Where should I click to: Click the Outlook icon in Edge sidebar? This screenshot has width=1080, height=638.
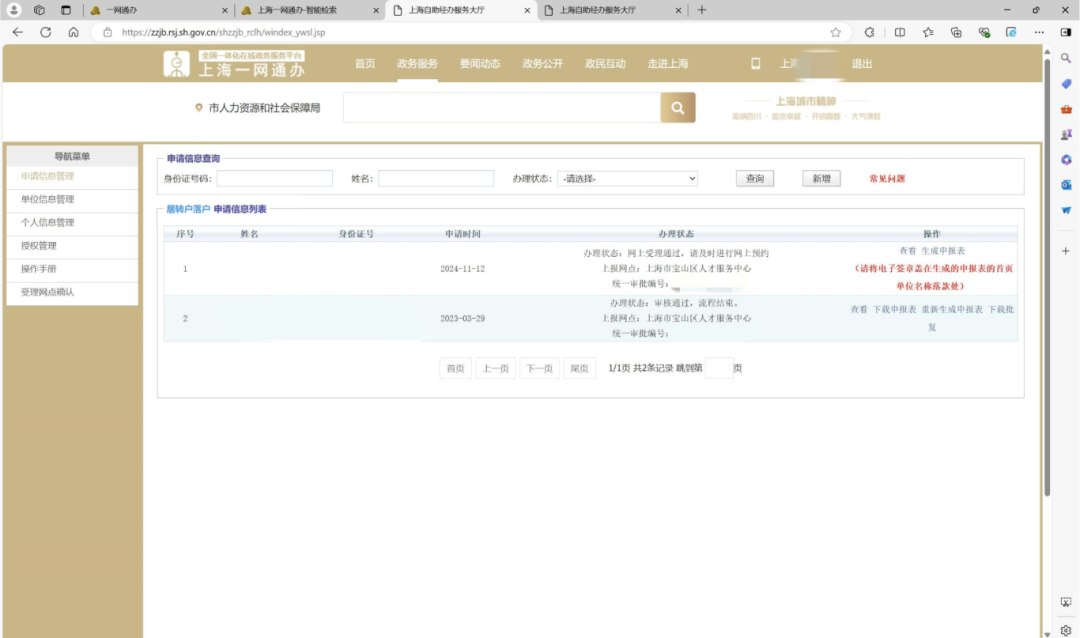click(1066, 185)
